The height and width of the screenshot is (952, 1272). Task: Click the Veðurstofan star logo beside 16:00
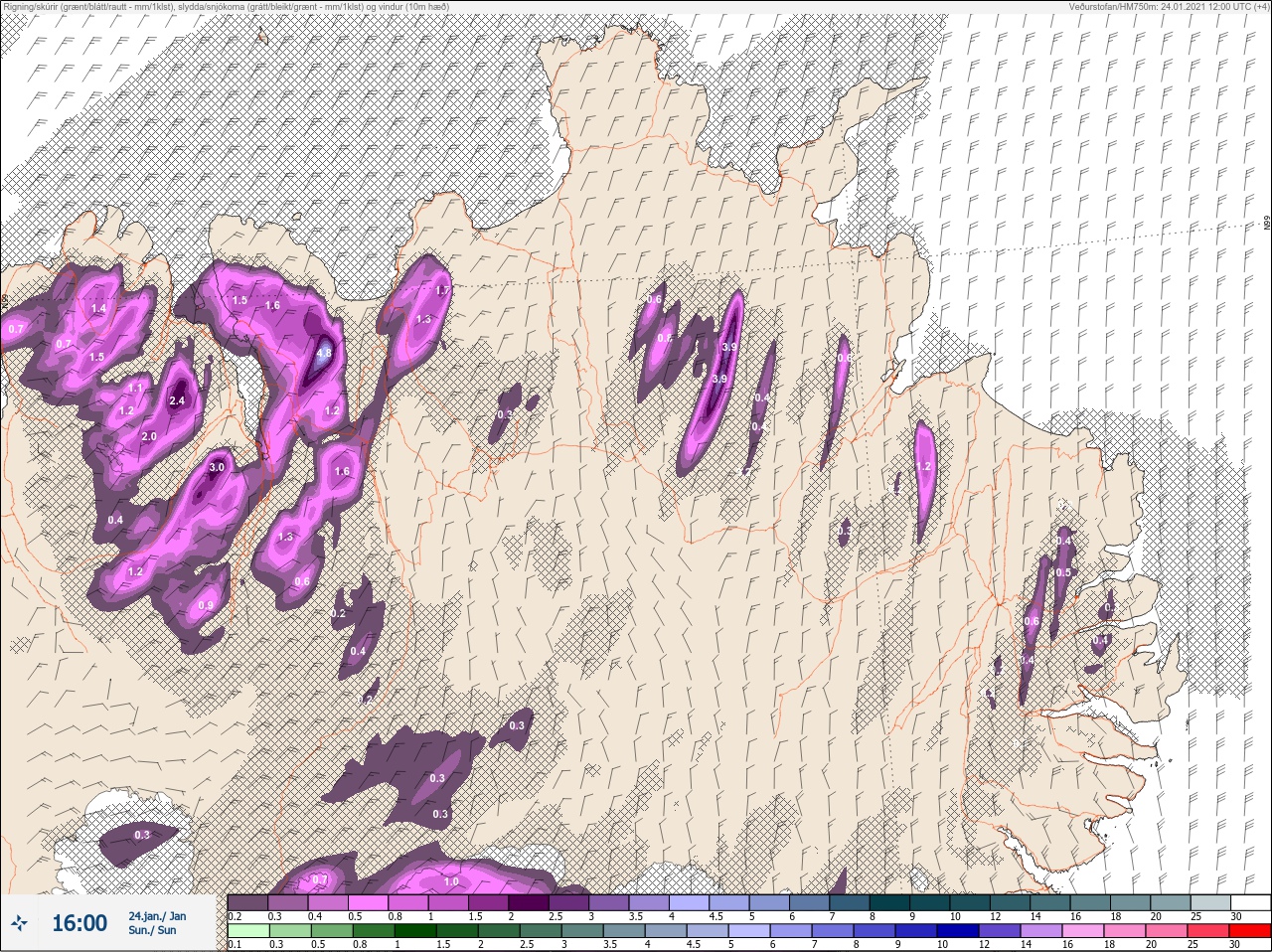20,924
